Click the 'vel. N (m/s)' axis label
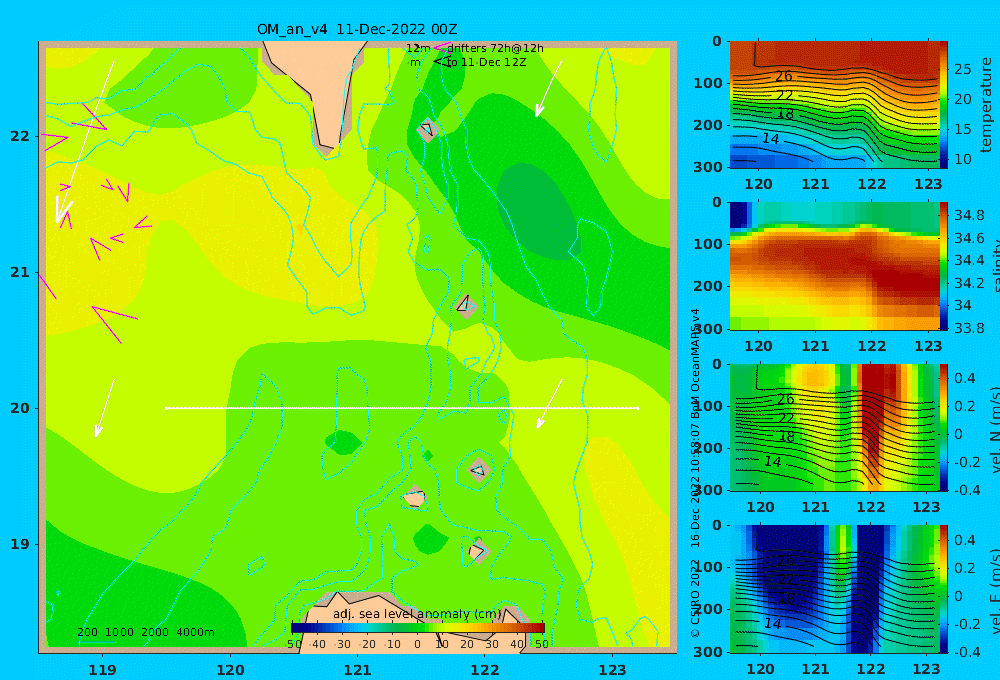The image size is (1000, 680). pos(994,431)
